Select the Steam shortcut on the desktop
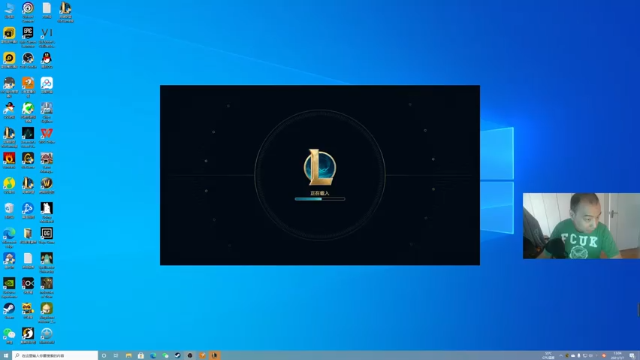 tap(9, 309)
